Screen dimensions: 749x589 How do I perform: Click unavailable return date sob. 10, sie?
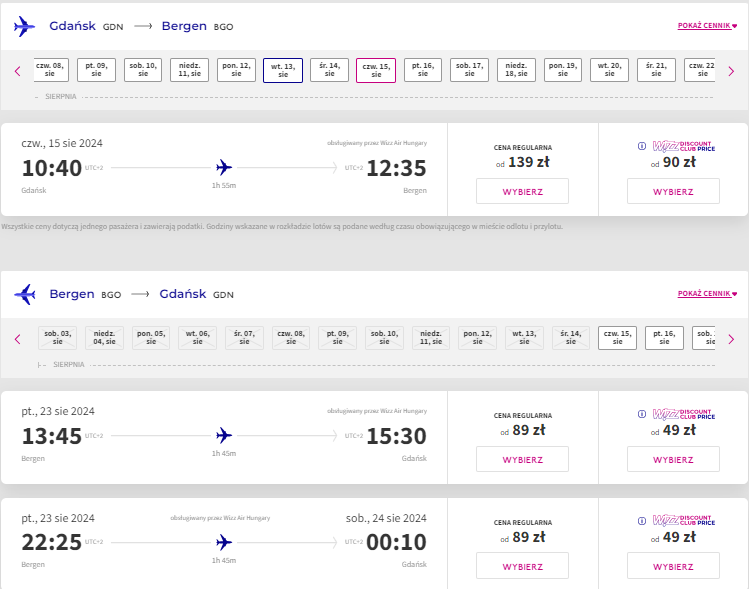tap(384, 338)
